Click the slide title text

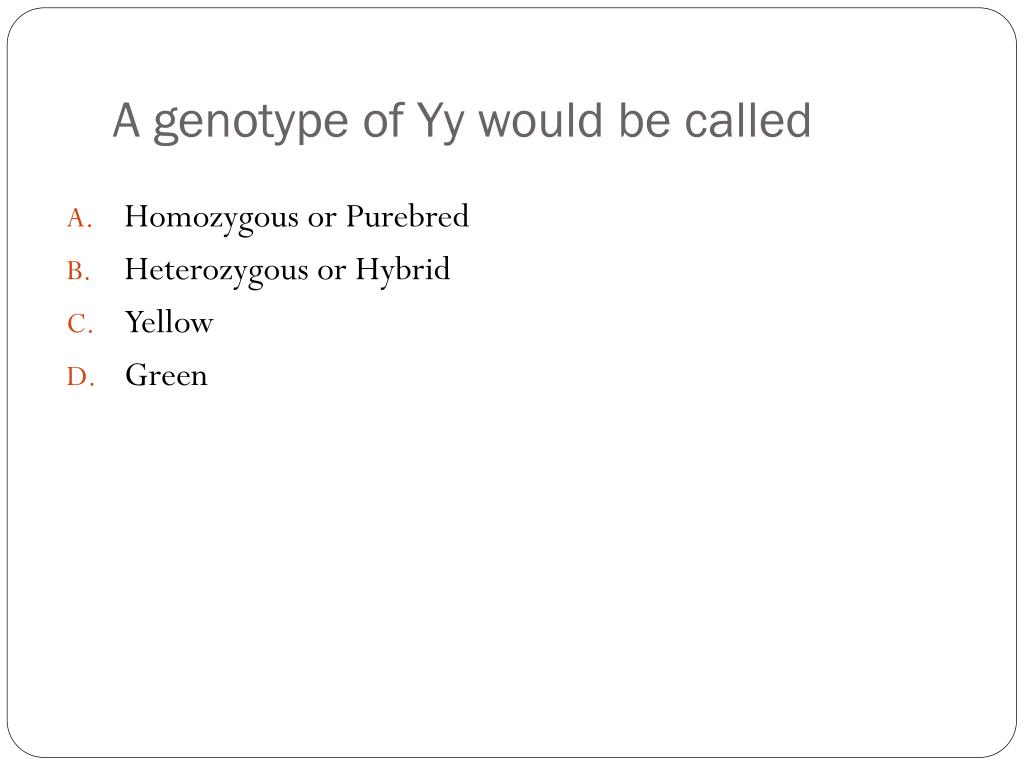coord(462,122)
